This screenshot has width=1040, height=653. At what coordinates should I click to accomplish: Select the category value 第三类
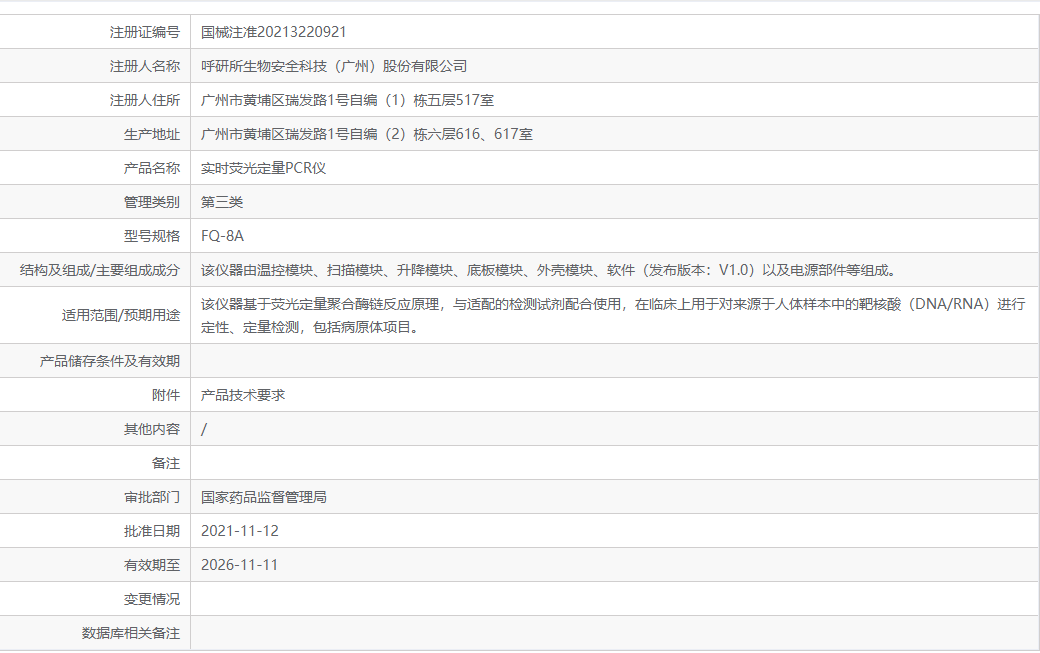222,202
